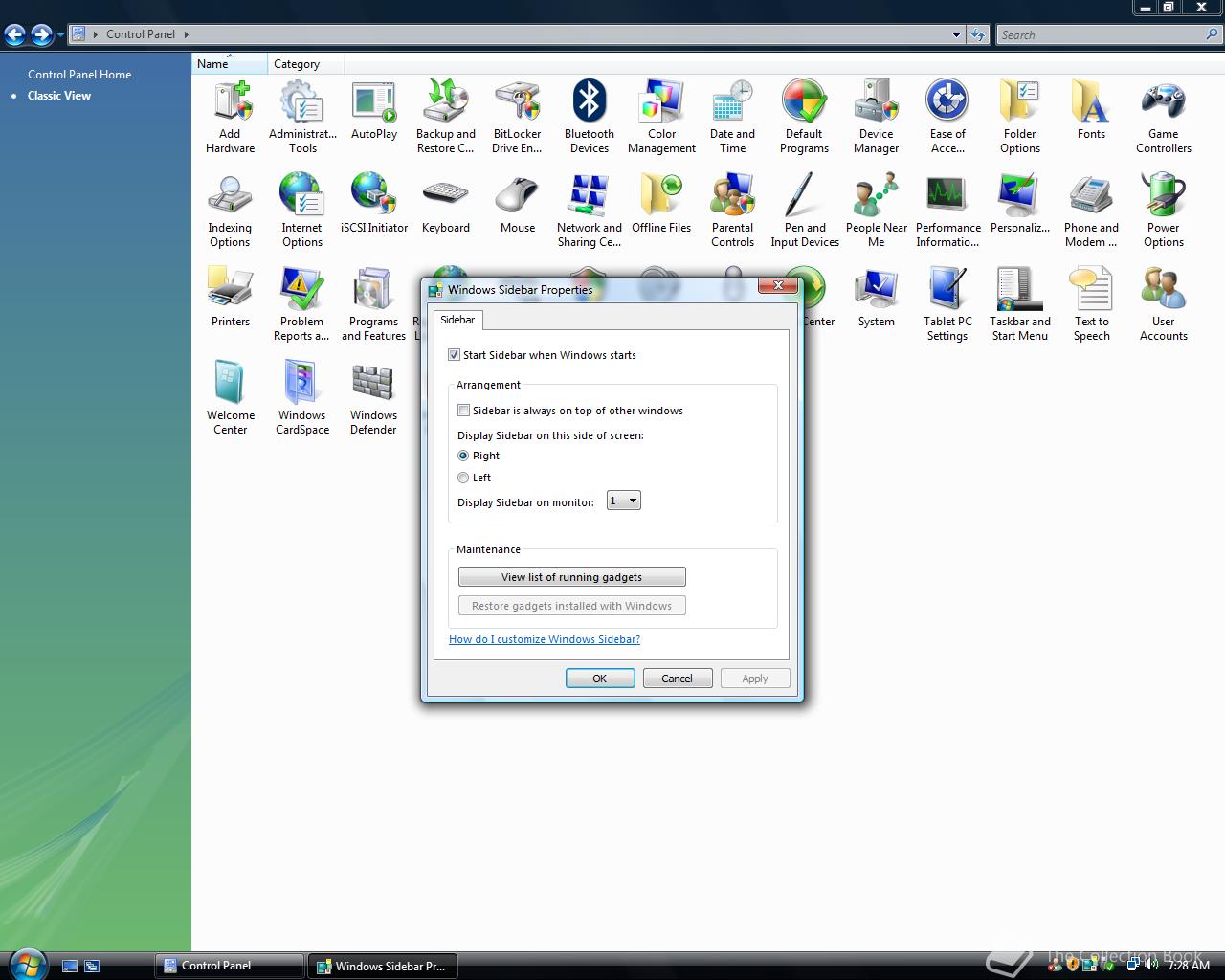Image resolution: width=1225 pixels, height=980 pixels.
Task: Open the Keyboard settings icon
Action: pos(446,204)
